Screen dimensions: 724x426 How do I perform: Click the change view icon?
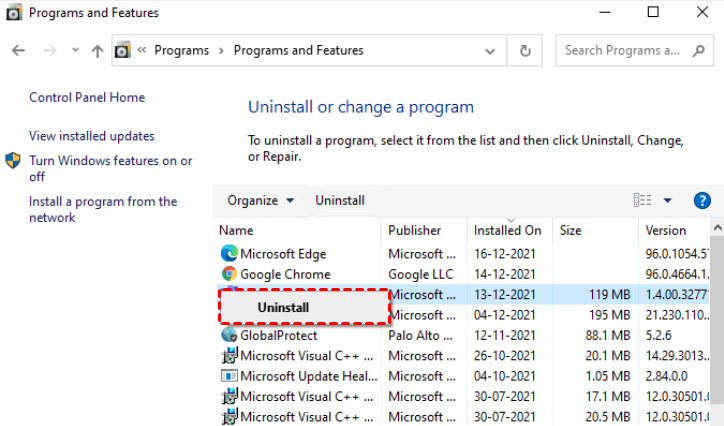642,200
